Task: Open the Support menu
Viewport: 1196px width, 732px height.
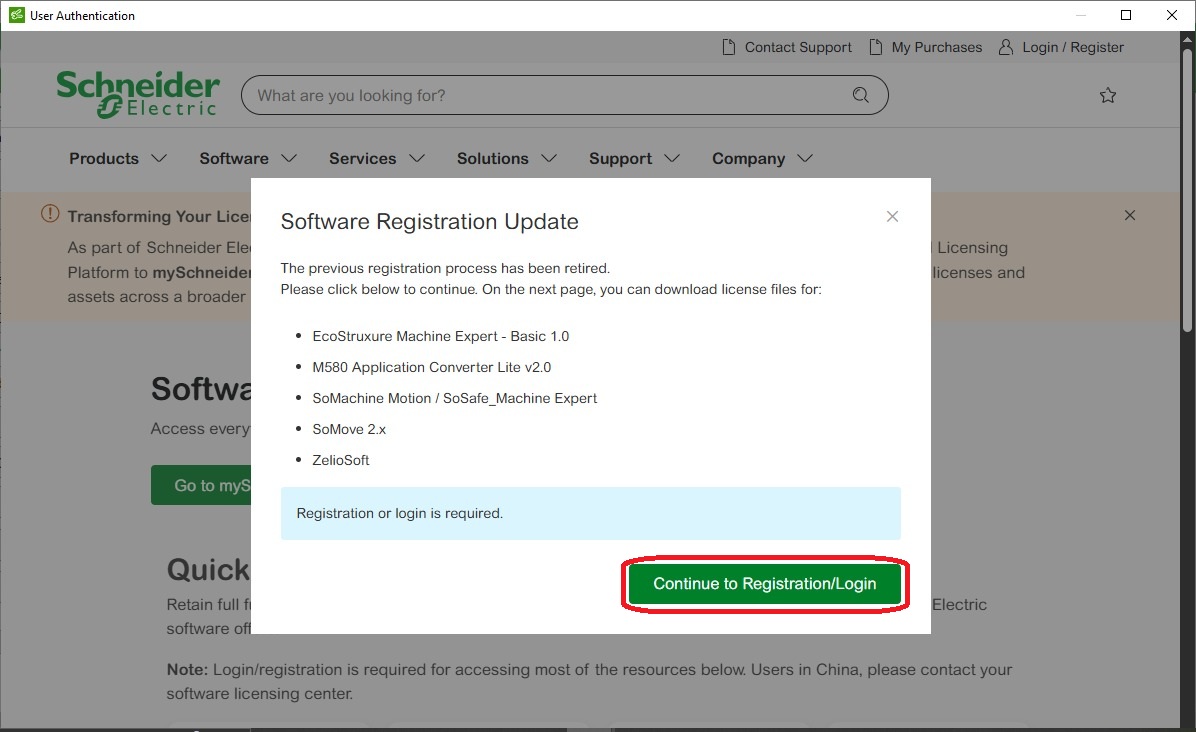Action: click(620, 159)
